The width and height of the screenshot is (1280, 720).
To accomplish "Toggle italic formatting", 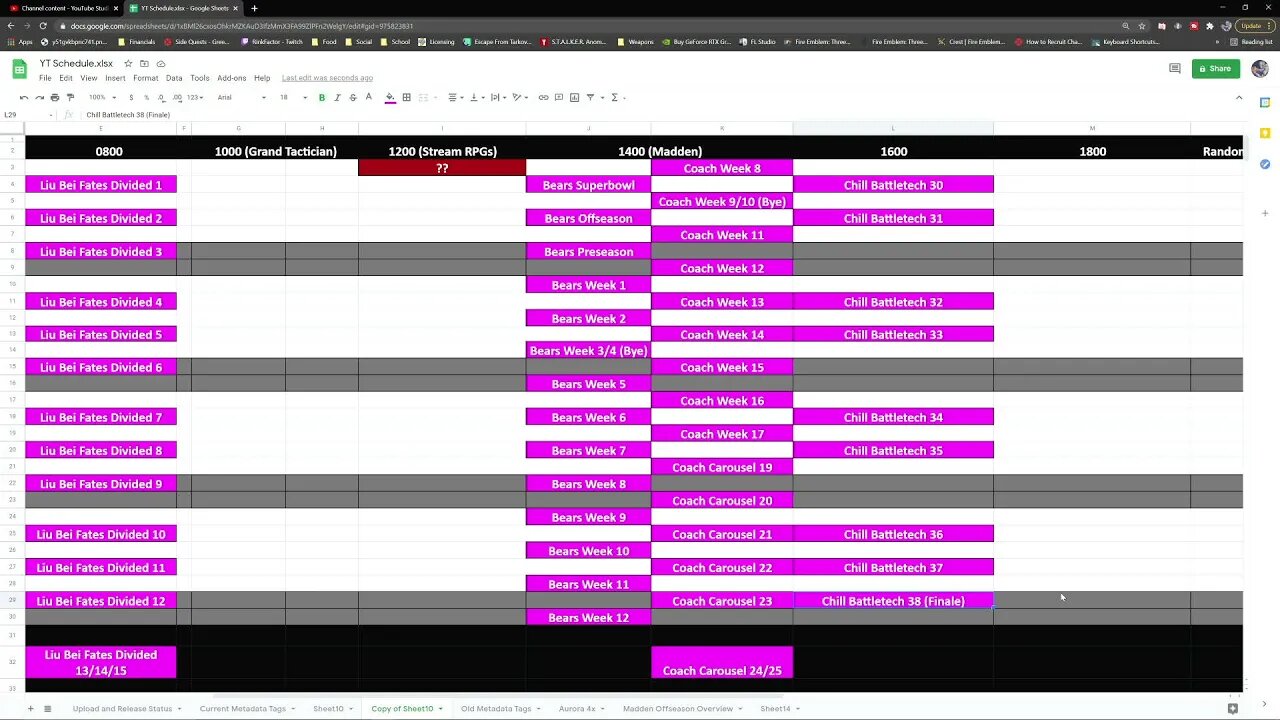I will coord(337,97).
